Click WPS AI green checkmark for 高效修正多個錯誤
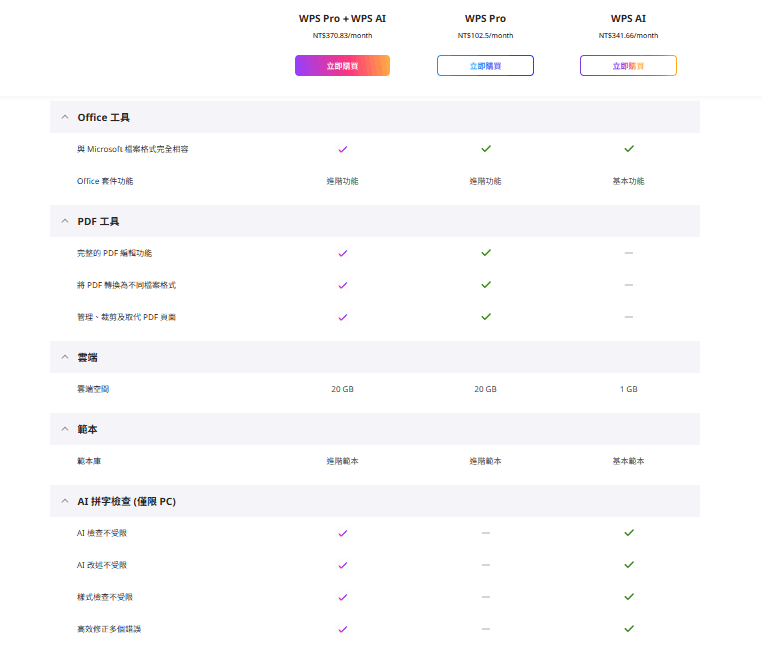This screenshot has height=651, width=762. (629, 629)
